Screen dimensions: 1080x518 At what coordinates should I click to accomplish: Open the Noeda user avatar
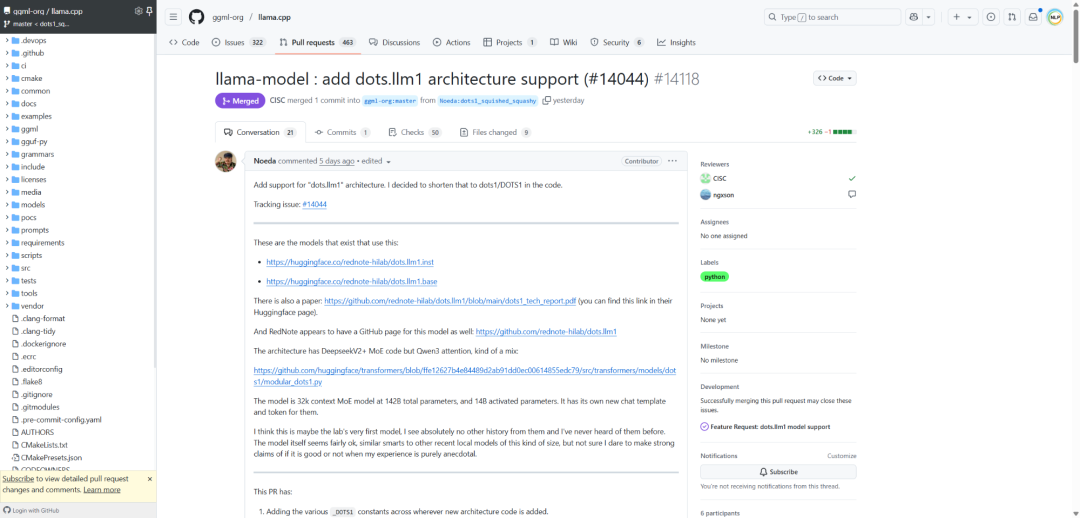[x=226, y=161]
